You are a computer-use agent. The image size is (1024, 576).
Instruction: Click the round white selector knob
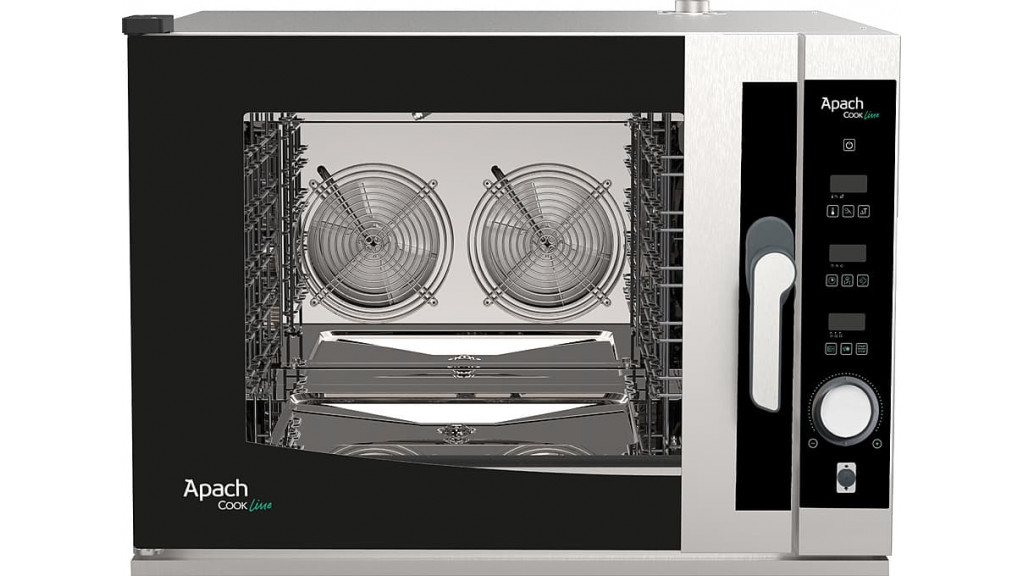click(846, 408)
